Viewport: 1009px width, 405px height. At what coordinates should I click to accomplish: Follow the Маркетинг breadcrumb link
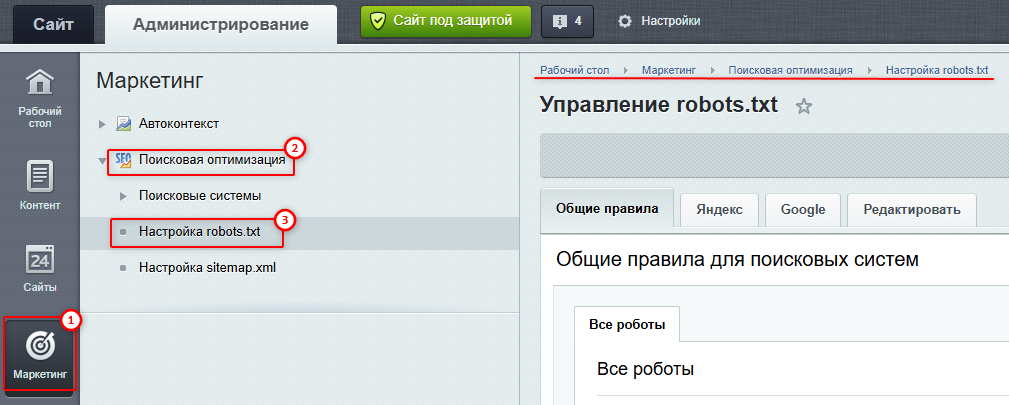(670, 70)
